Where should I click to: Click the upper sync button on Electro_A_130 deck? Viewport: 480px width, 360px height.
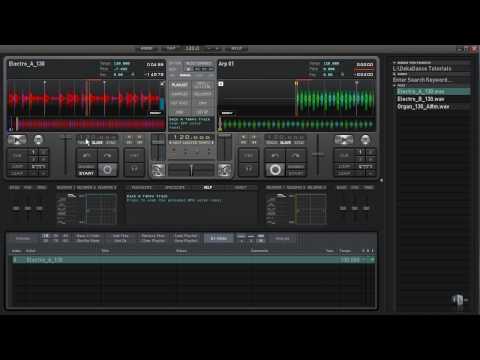(x=134, y=155)
